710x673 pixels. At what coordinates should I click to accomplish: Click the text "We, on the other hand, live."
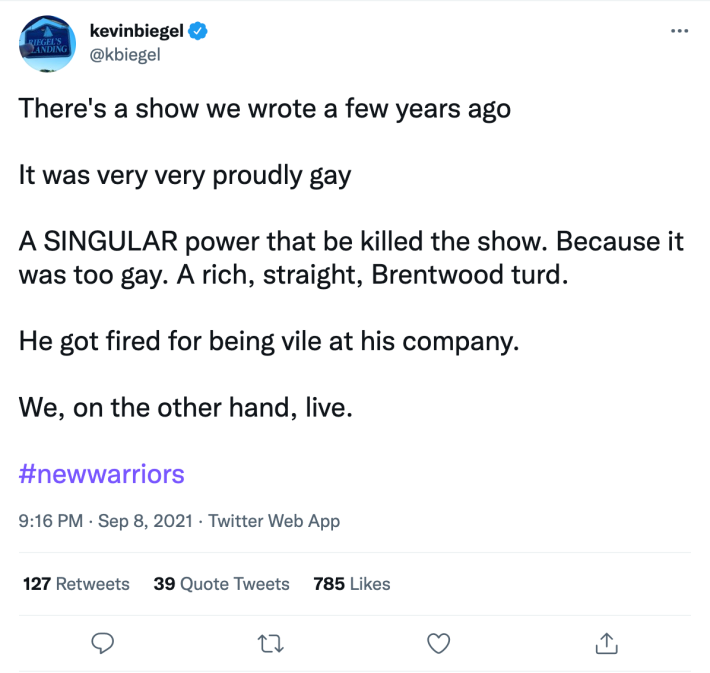186,409
